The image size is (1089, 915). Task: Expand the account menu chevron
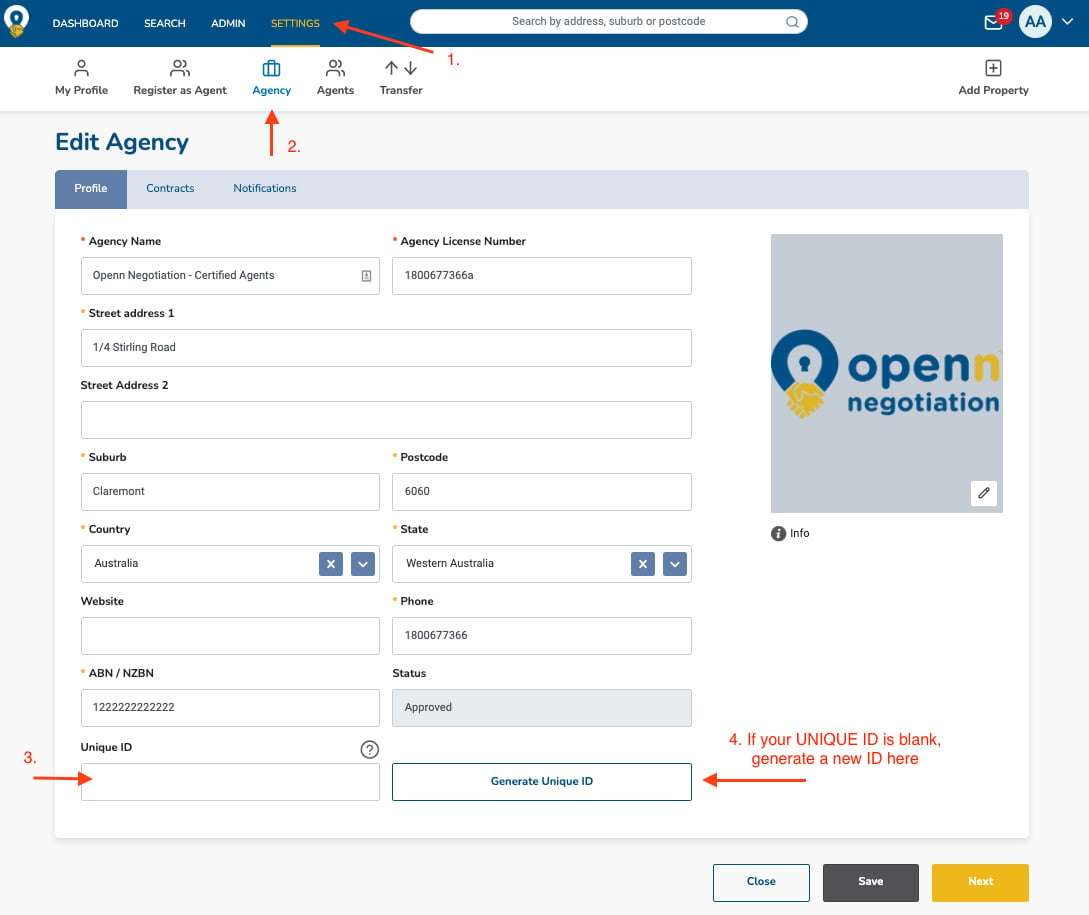tap(1067, 22)
